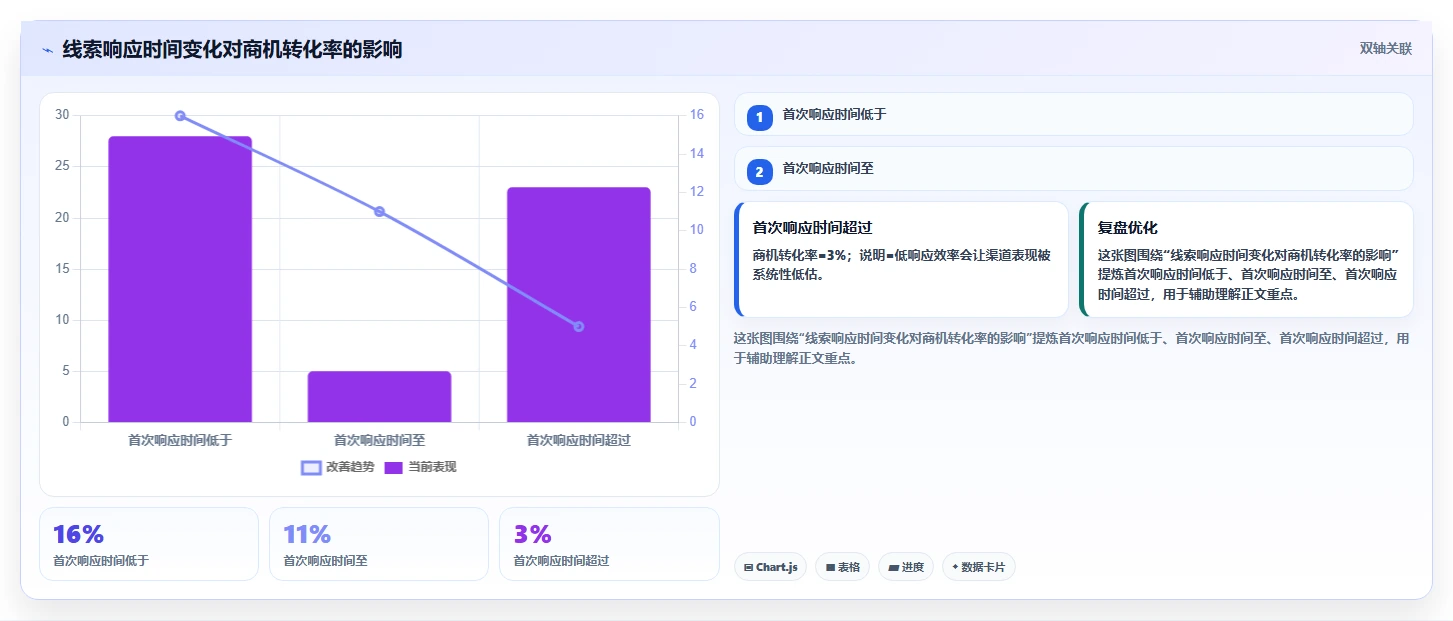
Task: Click the x-axis label 首次响应时间至
Action: (379, 439)
